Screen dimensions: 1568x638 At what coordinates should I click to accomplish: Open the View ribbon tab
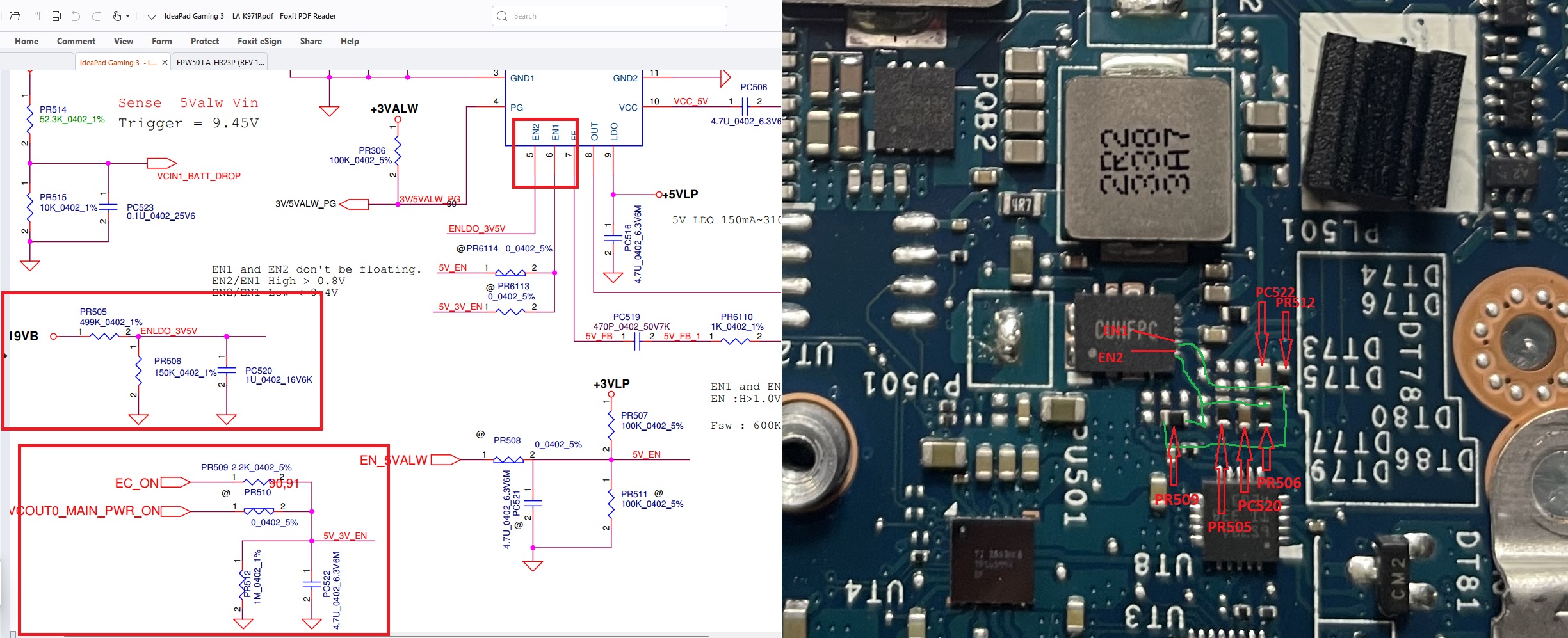pos(124,41)
